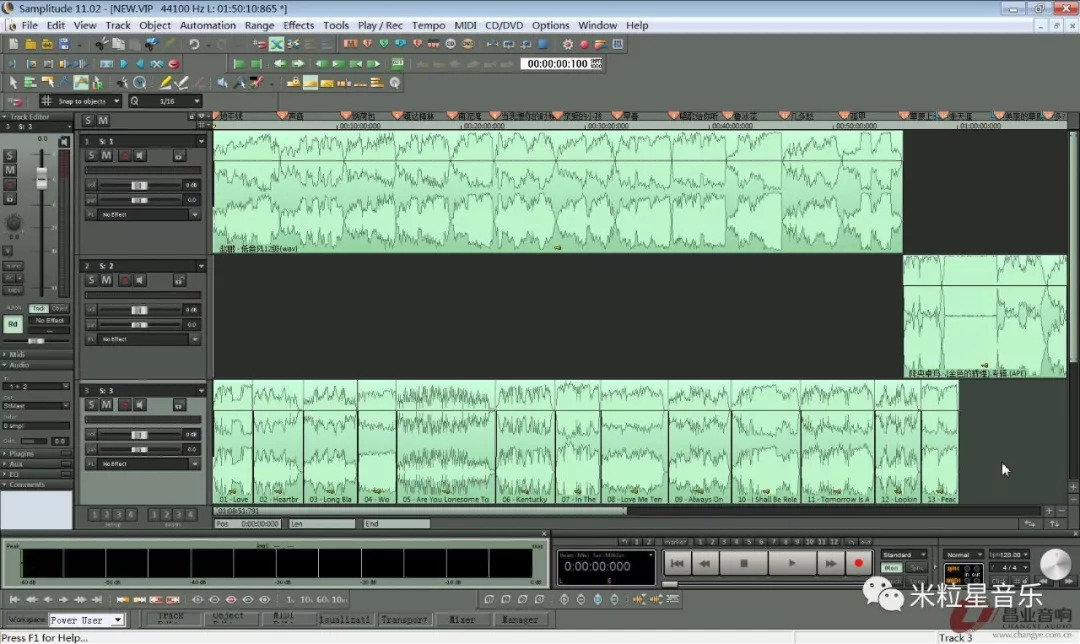The image size is (1080, 644).
Task: Click the save disk icon
Action: coord(63,44)
